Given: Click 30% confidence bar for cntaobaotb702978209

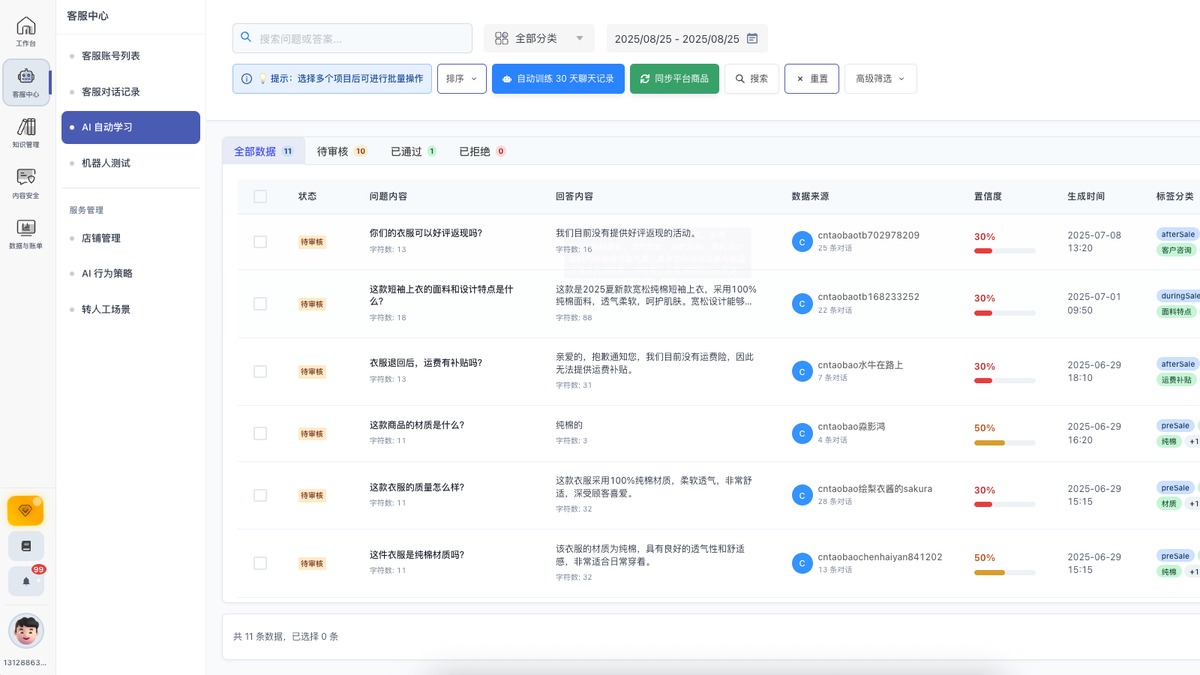Looking at the screenshot, I should click(1005, 251).
